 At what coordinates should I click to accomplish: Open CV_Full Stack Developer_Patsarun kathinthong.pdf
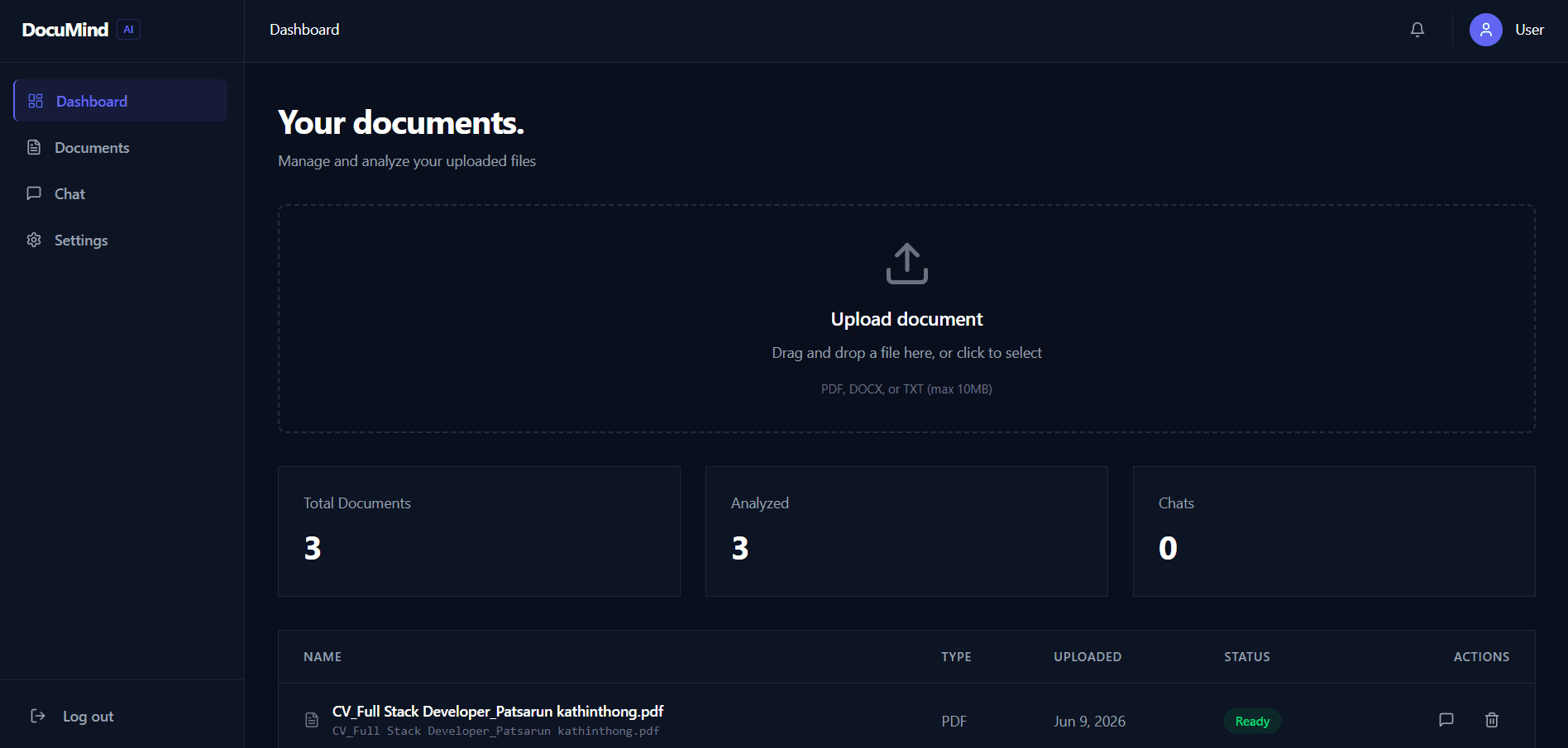(498, 711)
